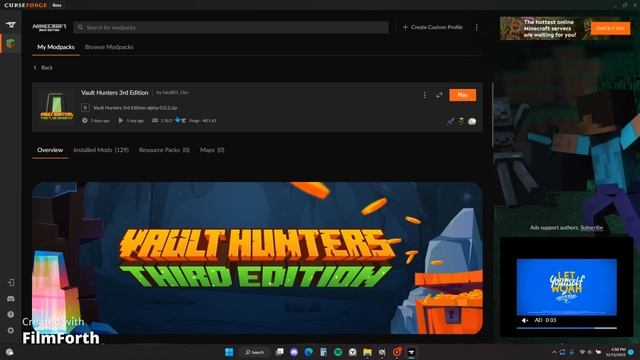Click the Vault Hunters Third Edition banner image
Viewport: 640px width, 360px height.
tap(257, 258)
